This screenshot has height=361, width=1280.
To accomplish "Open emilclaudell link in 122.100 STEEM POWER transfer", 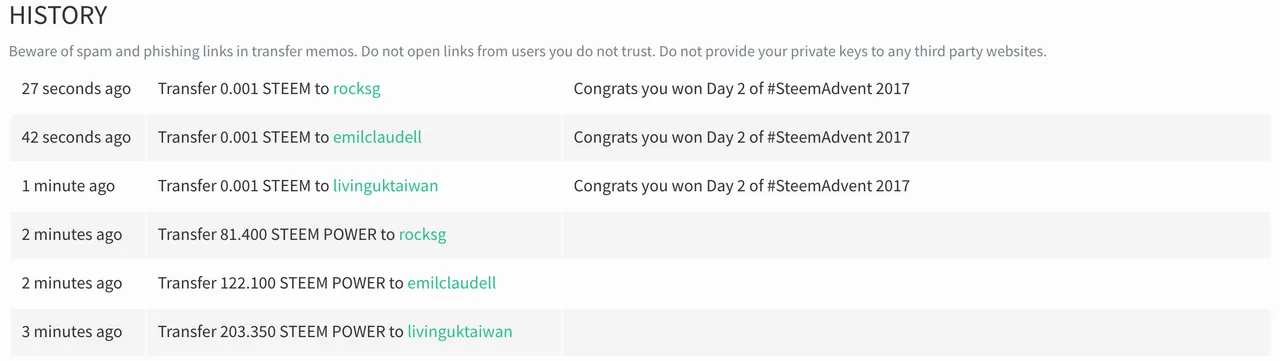I will click(x=451, y=283).
